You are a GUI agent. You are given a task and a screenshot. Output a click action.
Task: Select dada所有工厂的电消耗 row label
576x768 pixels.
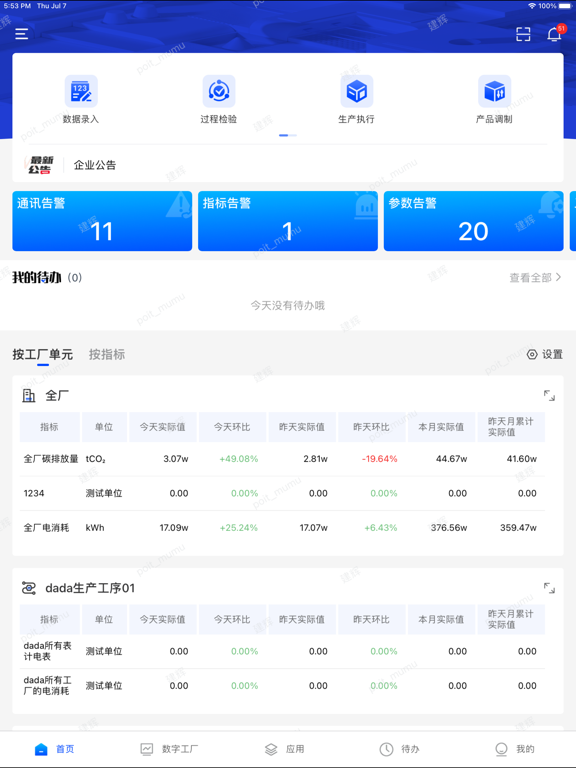pos(48,686)
